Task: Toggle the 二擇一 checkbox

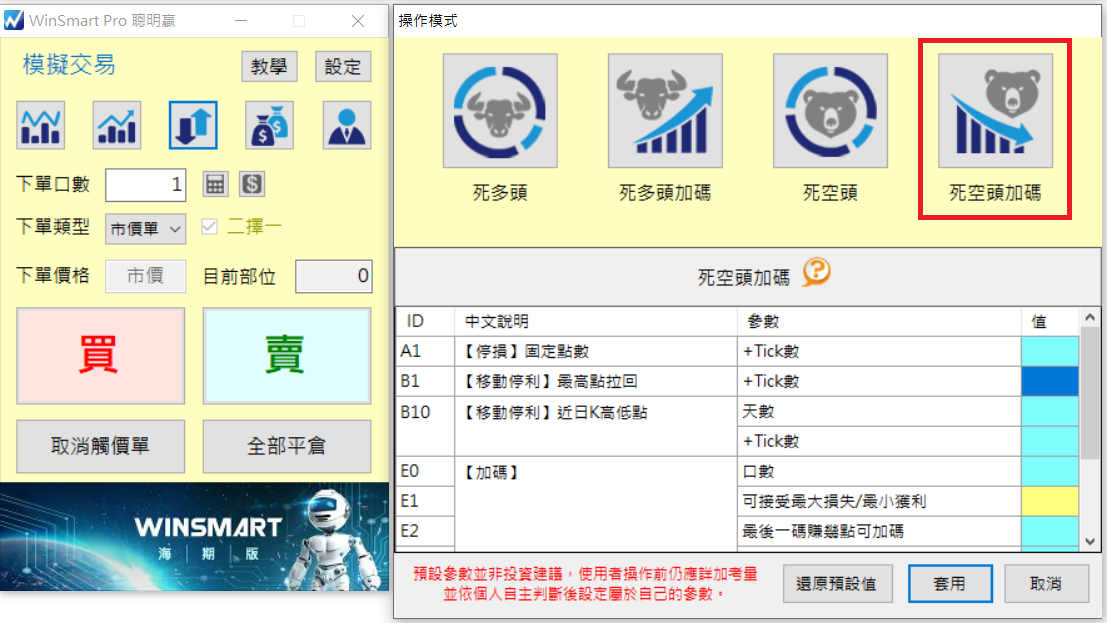Action: [x=209, y=226]
